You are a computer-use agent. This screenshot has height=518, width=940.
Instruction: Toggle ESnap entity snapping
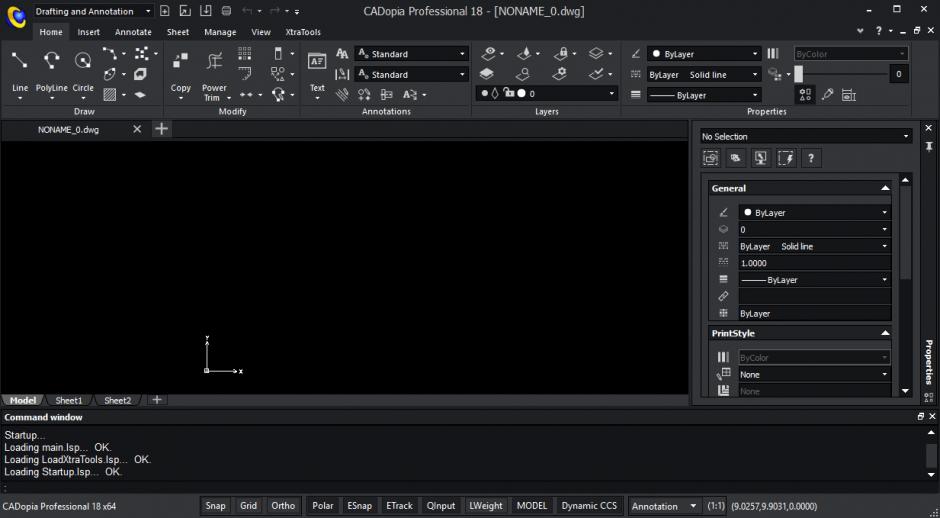click(359, 506)
